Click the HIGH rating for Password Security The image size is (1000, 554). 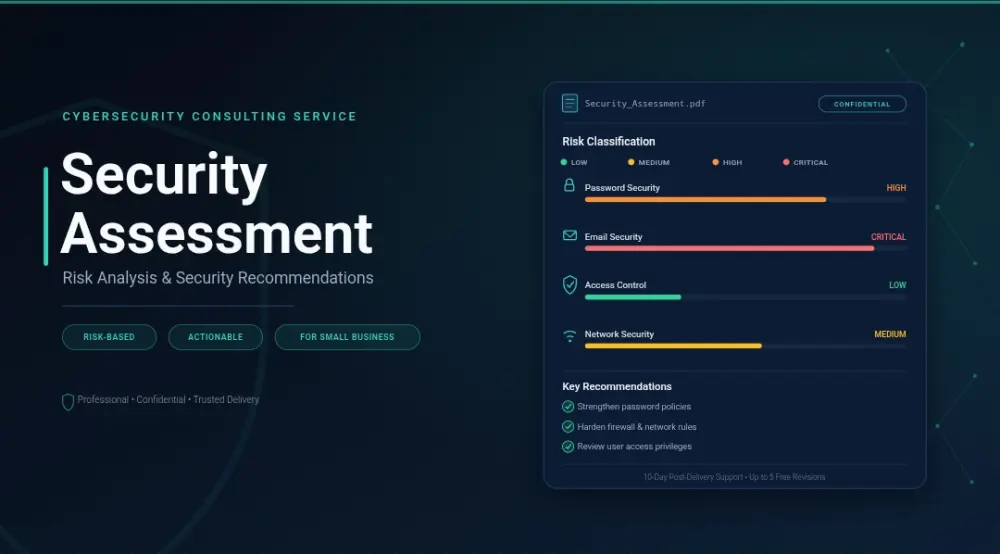(896, 187)
